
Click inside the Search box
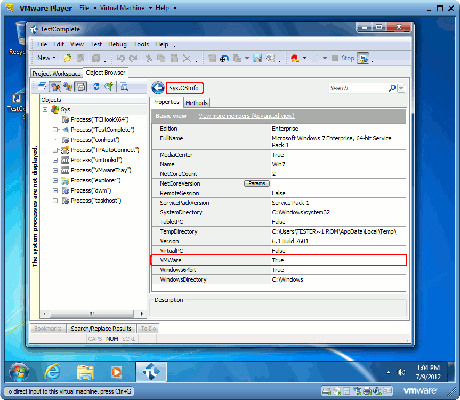pyautogui.click(x=358, y=88)
